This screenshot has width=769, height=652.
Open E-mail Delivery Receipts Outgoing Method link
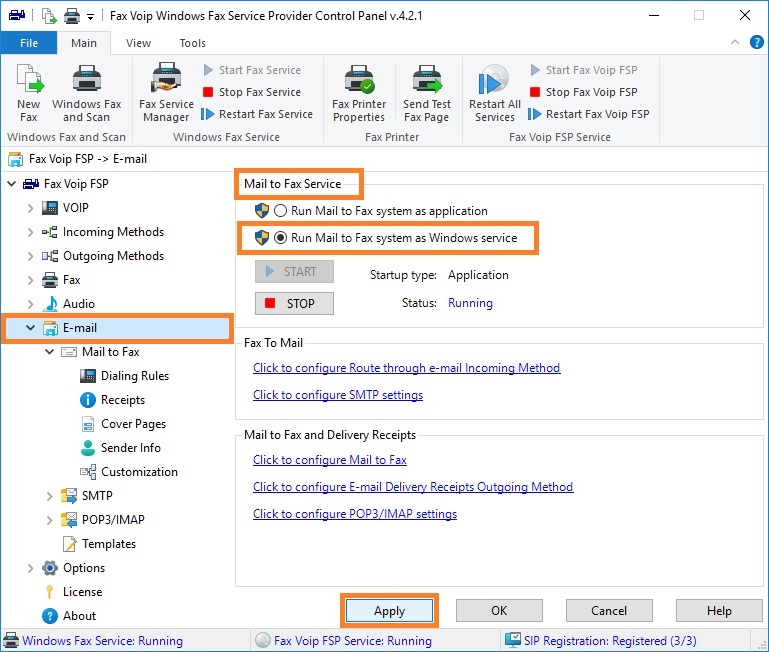coord(413,487)
